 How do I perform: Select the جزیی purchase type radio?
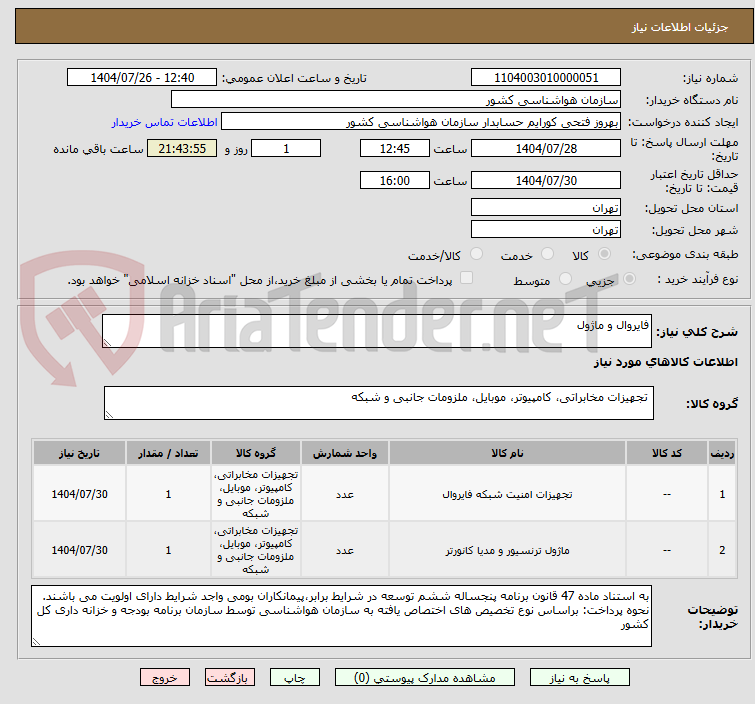pos(629,278)
